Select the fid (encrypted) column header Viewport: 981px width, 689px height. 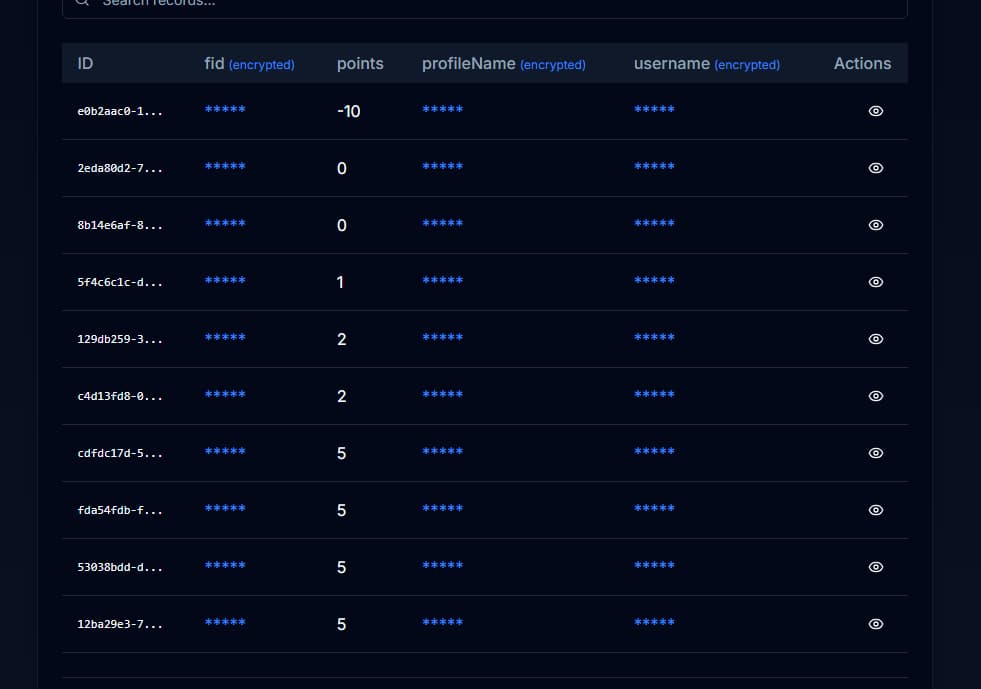point(249,63)
